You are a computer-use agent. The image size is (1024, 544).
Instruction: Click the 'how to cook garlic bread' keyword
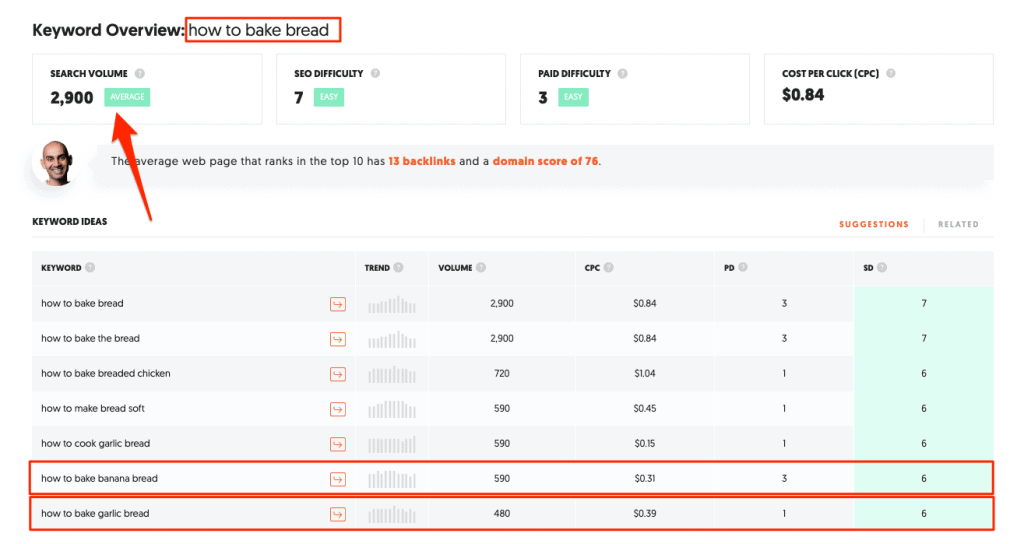tap(95, 443)
